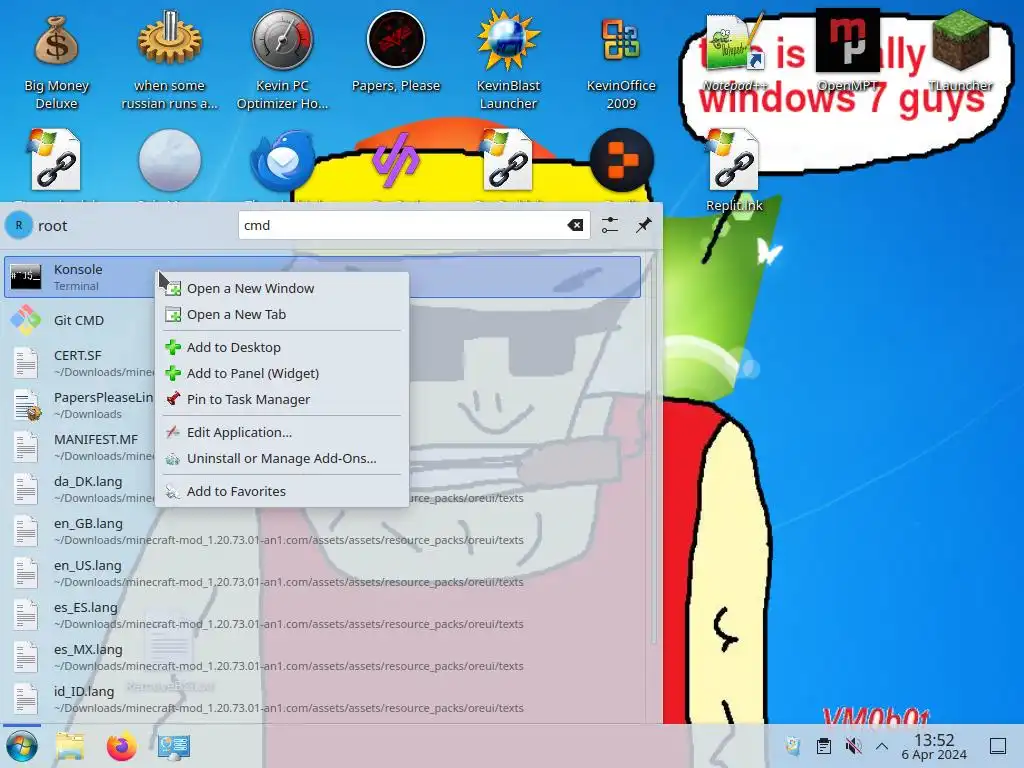Image resolution: width=1024 pixels, height=768 pixels.
Task: Open the purple code-symbol desktop icon
Action: click(396, 160)
